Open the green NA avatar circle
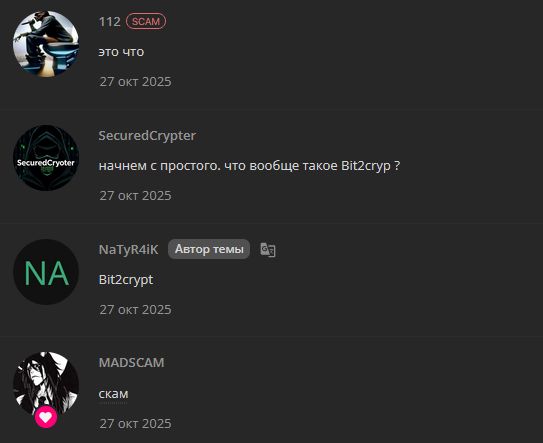 pyautogui.click(x=46, y=272)
